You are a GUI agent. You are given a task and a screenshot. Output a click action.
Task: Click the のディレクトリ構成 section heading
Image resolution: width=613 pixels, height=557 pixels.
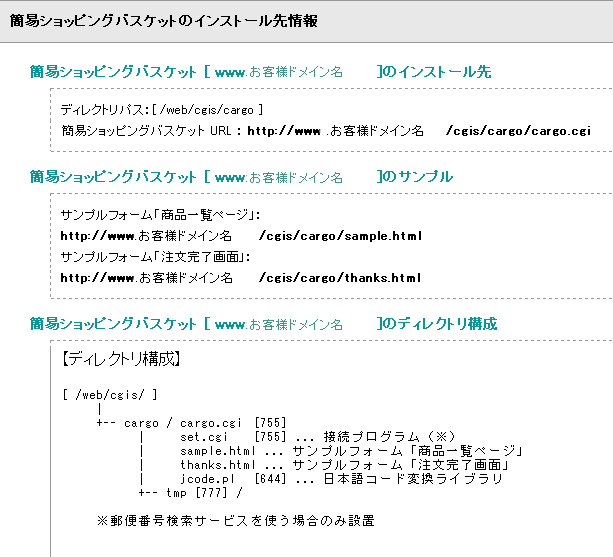tap(263, 324)
